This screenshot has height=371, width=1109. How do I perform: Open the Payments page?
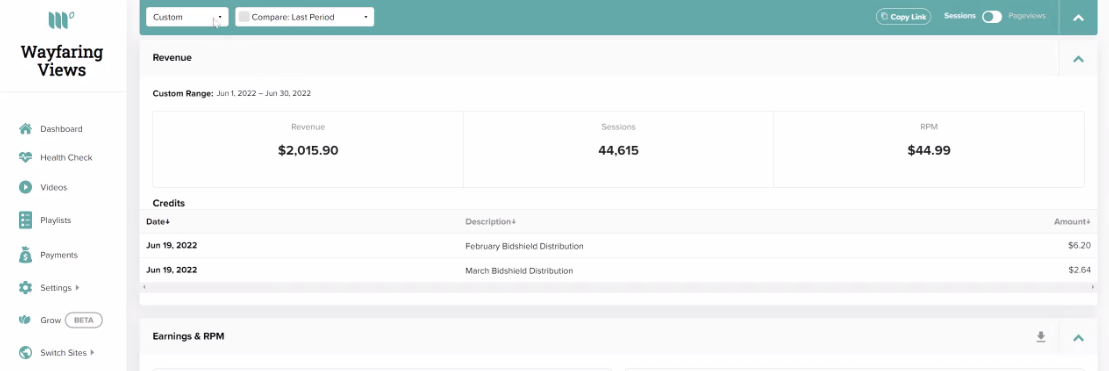pyautogui.click(x=59, y=254)
